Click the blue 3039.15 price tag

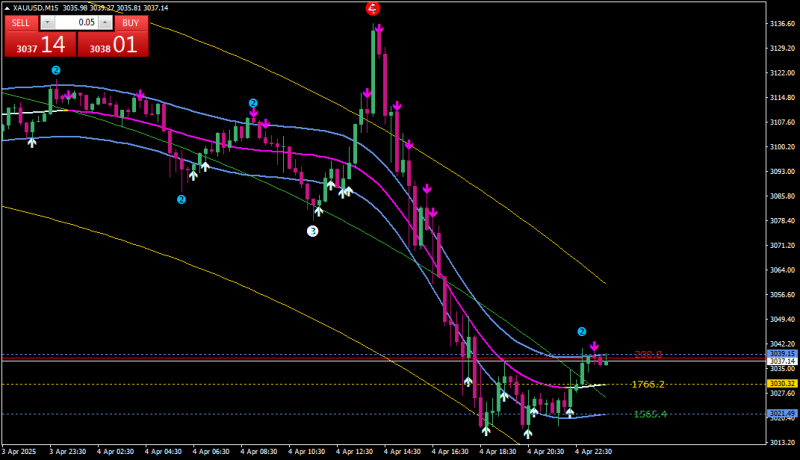click(782, 353)
